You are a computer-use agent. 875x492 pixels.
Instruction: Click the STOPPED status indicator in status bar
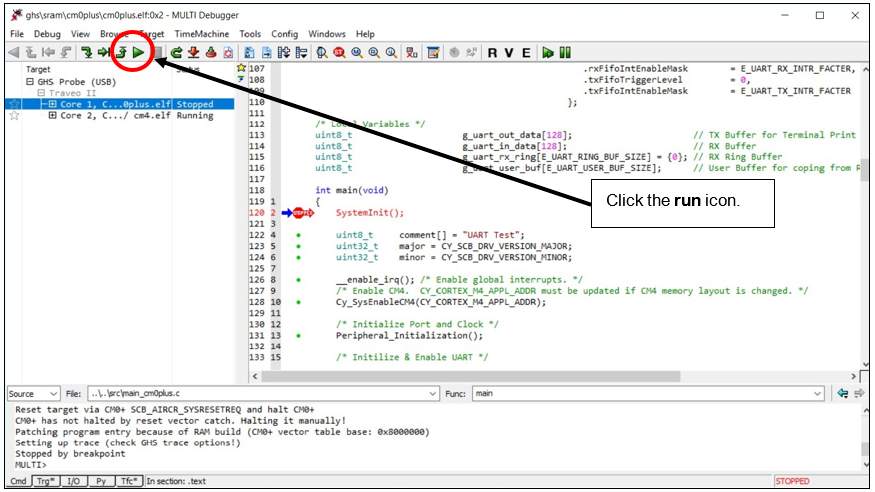pyautogui.click(x=792, y=481)
